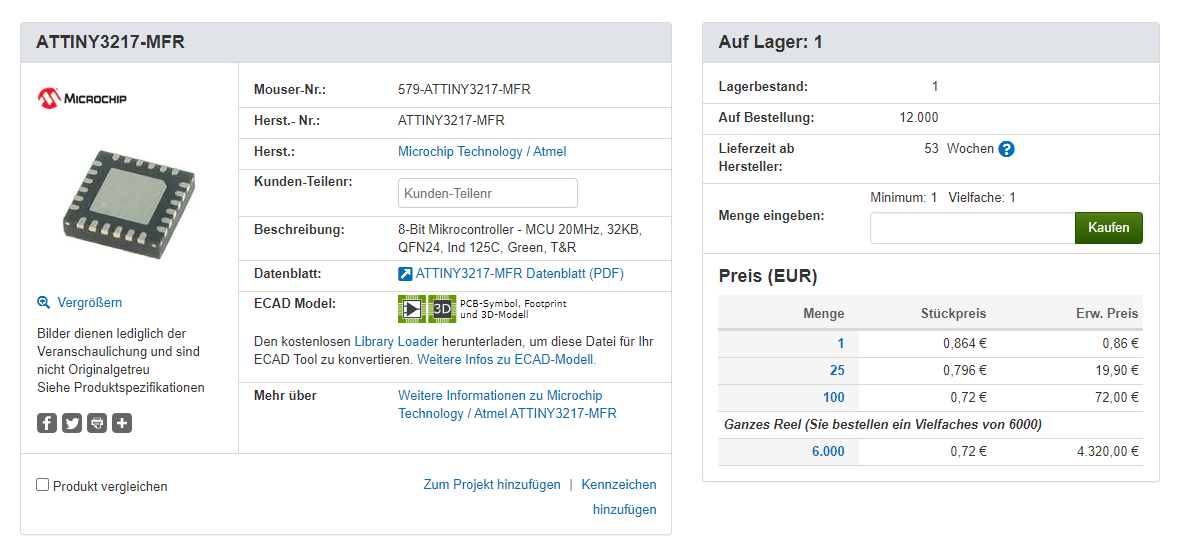The image size is (1180, 550).
Task: Open Weitere Informationen zu Microchip Technology link
Action: (507, 405)
